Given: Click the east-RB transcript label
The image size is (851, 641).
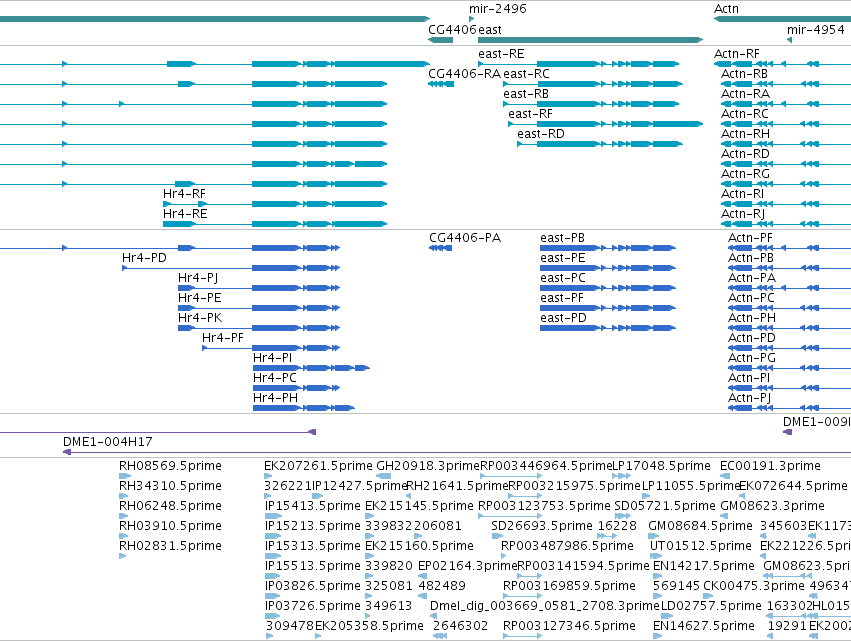Looking at the screenshot, I should (526, 94).
